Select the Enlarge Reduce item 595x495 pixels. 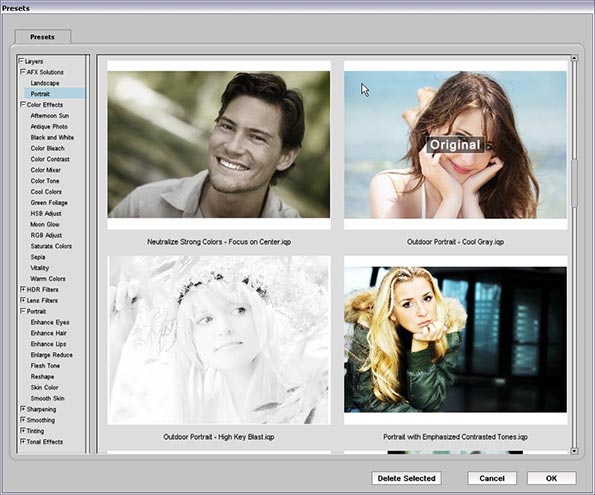pos(52,355)
